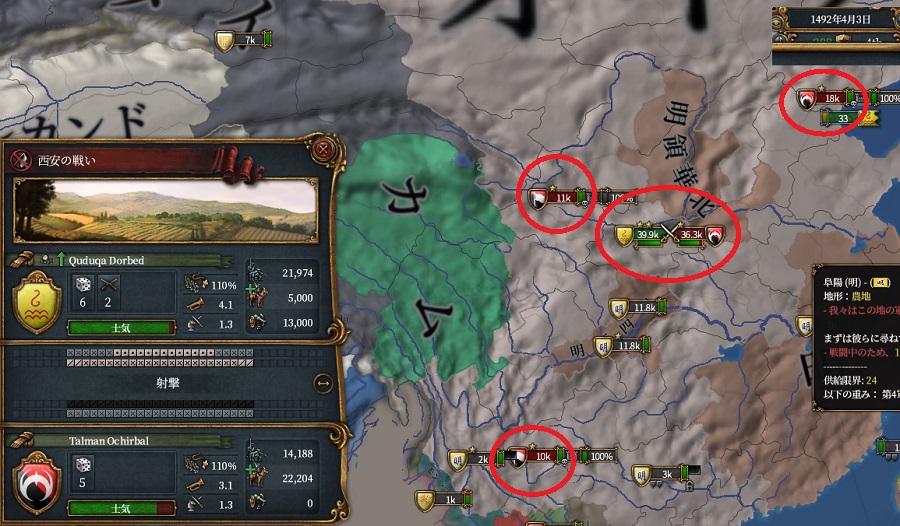Click the defender's red black-crescent shield emblem
The image size is (900, 526).
(x=37, y=483)
